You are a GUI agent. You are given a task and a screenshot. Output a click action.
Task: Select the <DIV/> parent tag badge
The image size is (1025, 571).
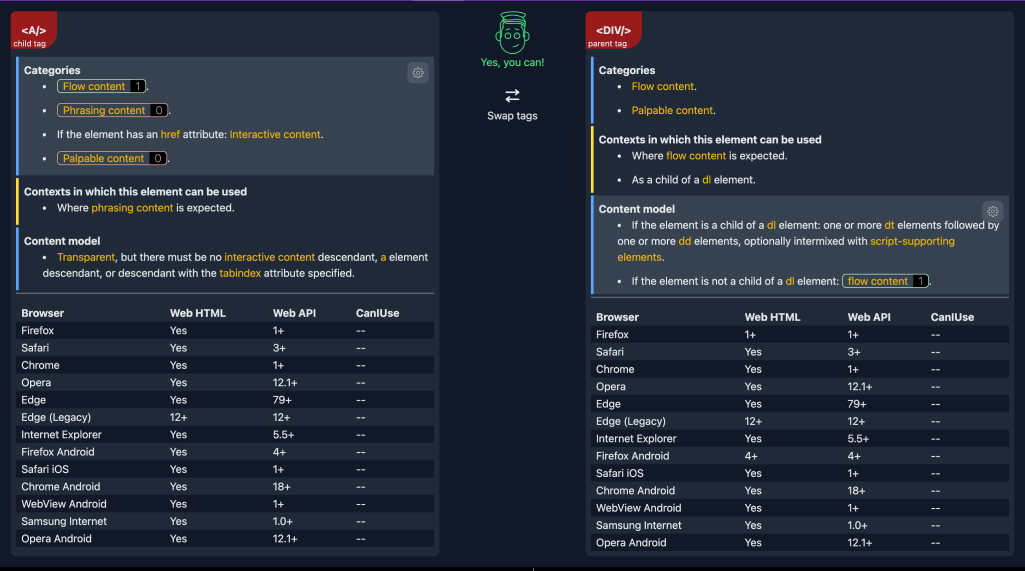612,31
